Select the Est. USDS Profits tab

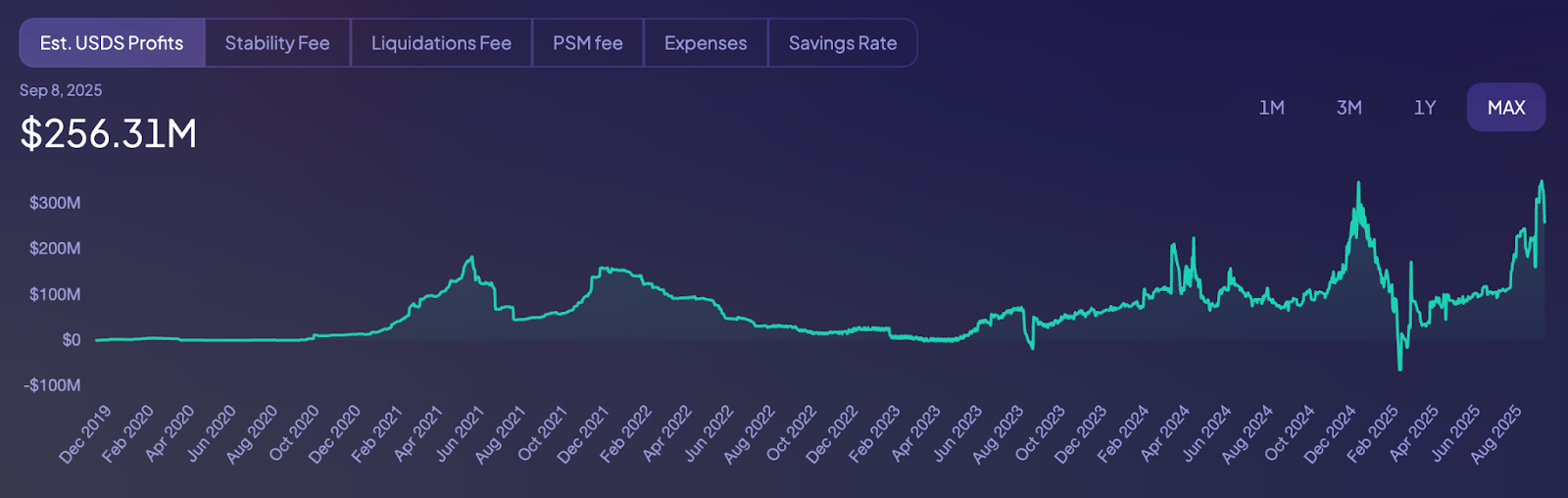[112, 43]
